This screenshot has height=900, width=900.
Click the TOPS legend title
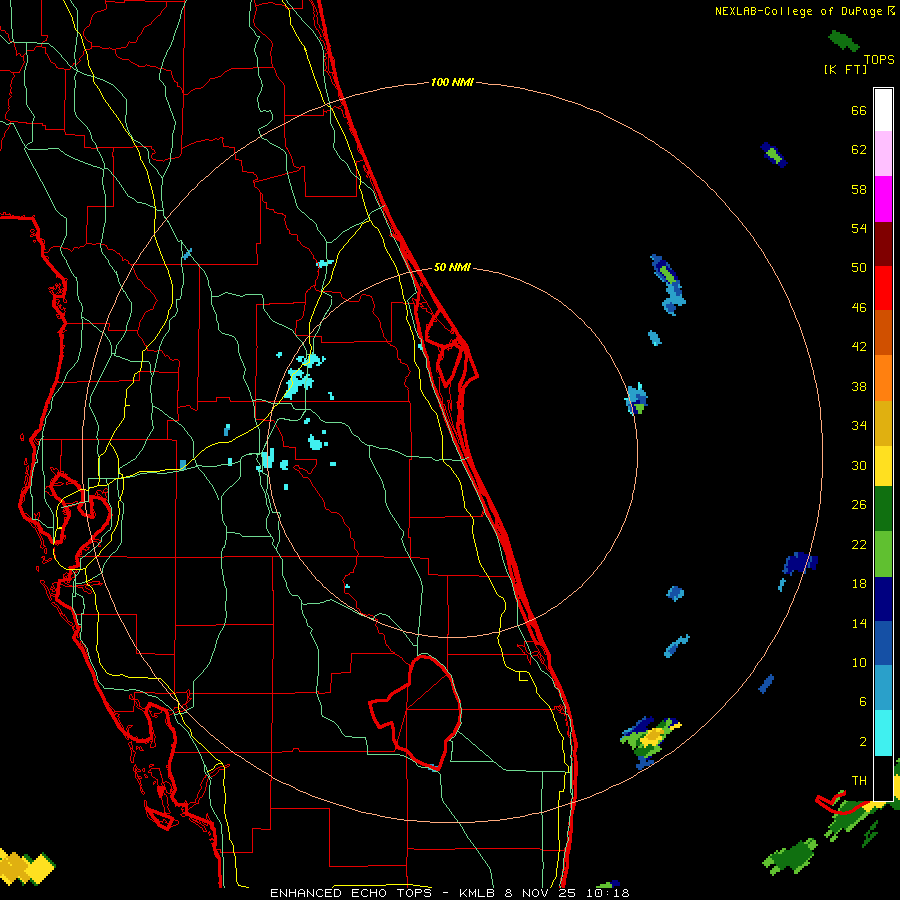(879, 60)
